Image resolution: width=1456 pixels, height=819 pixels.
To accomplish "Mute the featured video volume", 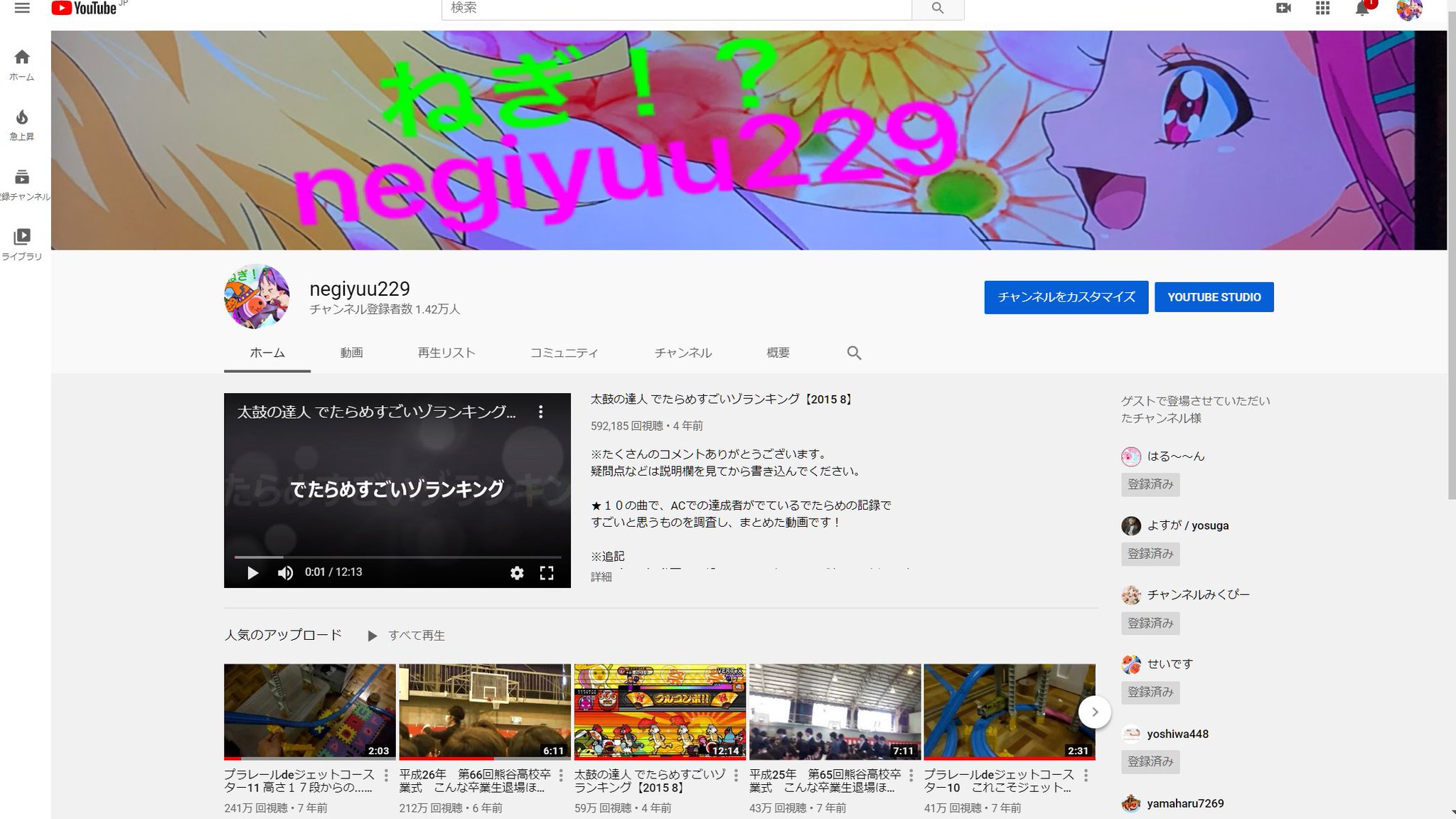I will (x=285, y=573).
